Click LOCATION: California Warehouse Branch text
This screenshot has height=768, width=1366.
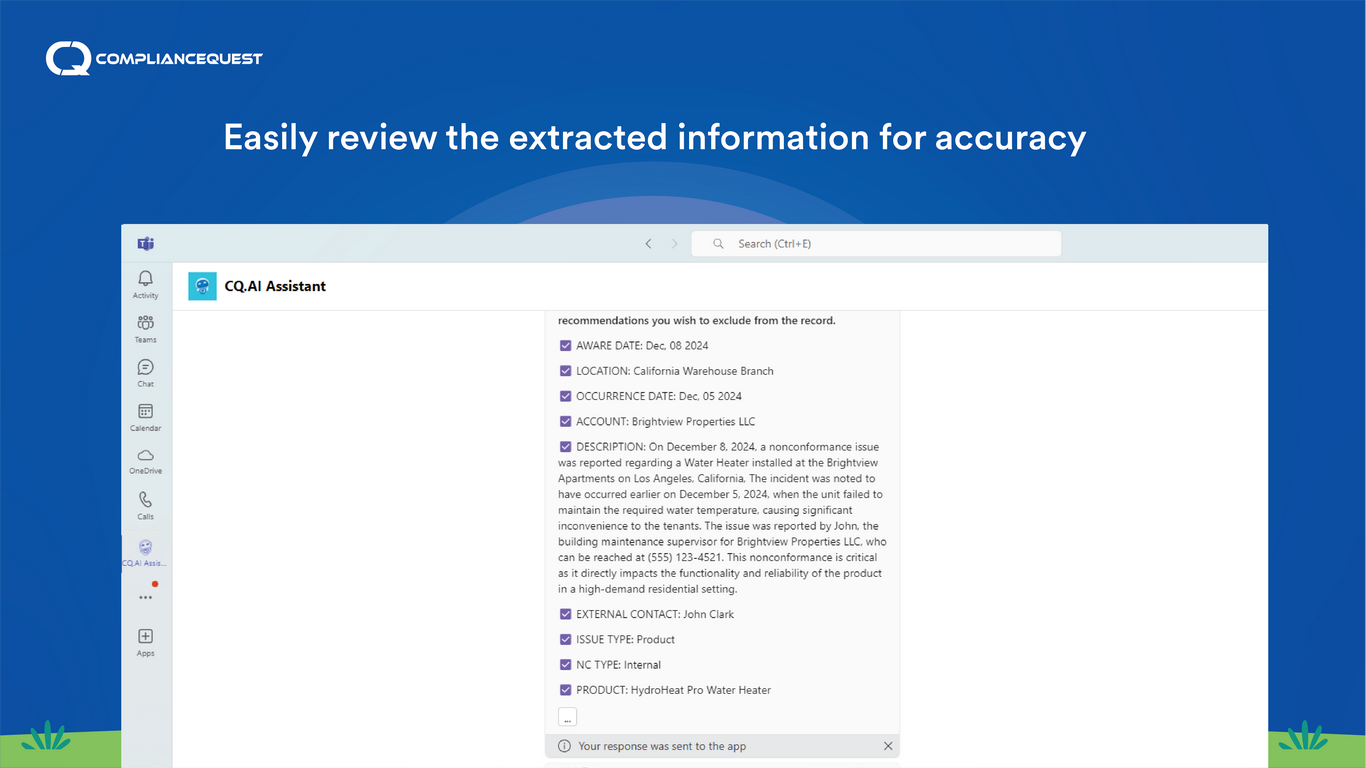(x=675, y=371)
